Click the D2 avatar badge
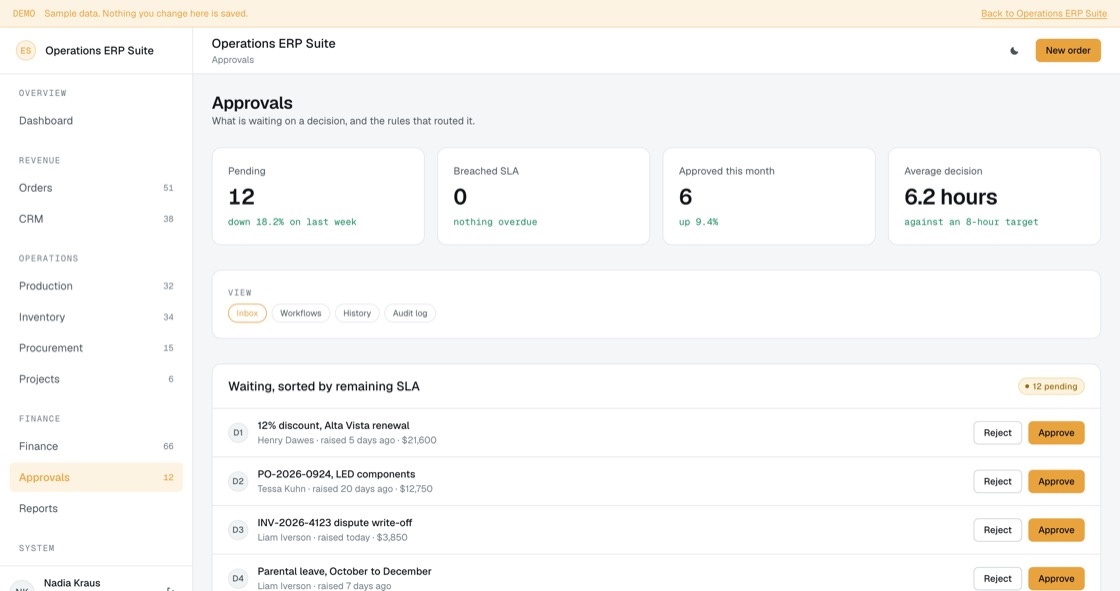This screenshot has width=1120, height=591. [238, 481]
